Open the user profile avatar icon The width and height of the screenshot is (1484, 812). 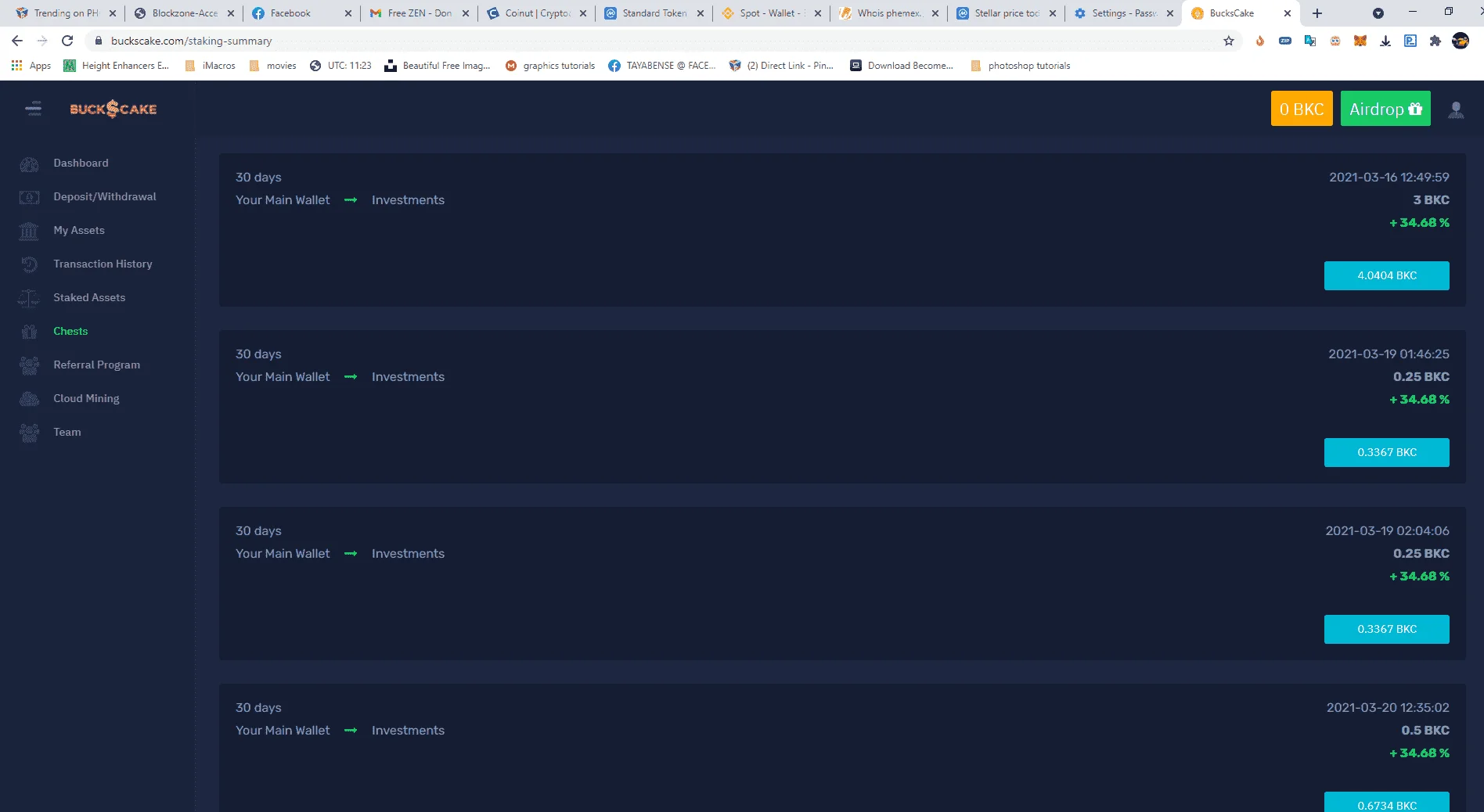(x=1456, y=110)
